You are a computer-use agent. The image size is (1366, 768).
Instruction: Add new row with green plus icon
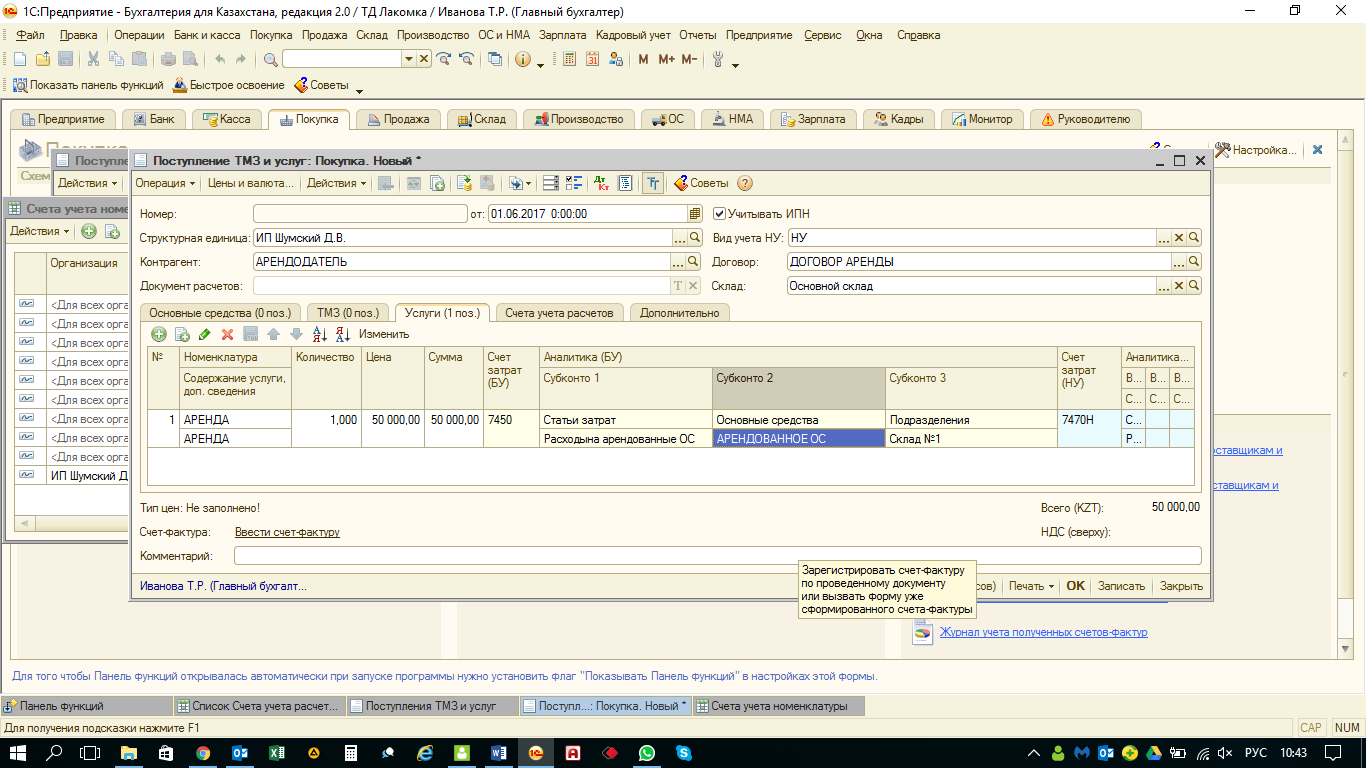pos(159,334)
